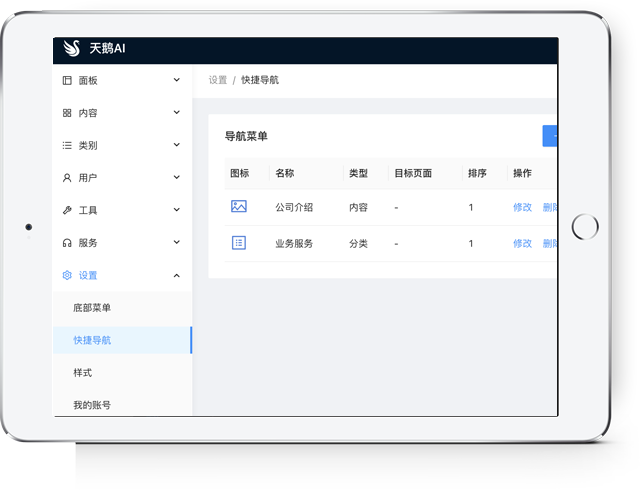Image resolution: width=640 pixels, height=490 pixels.
Task: Click the 分类 type cell
Action: pyautogui.click(x=358, y=244)
